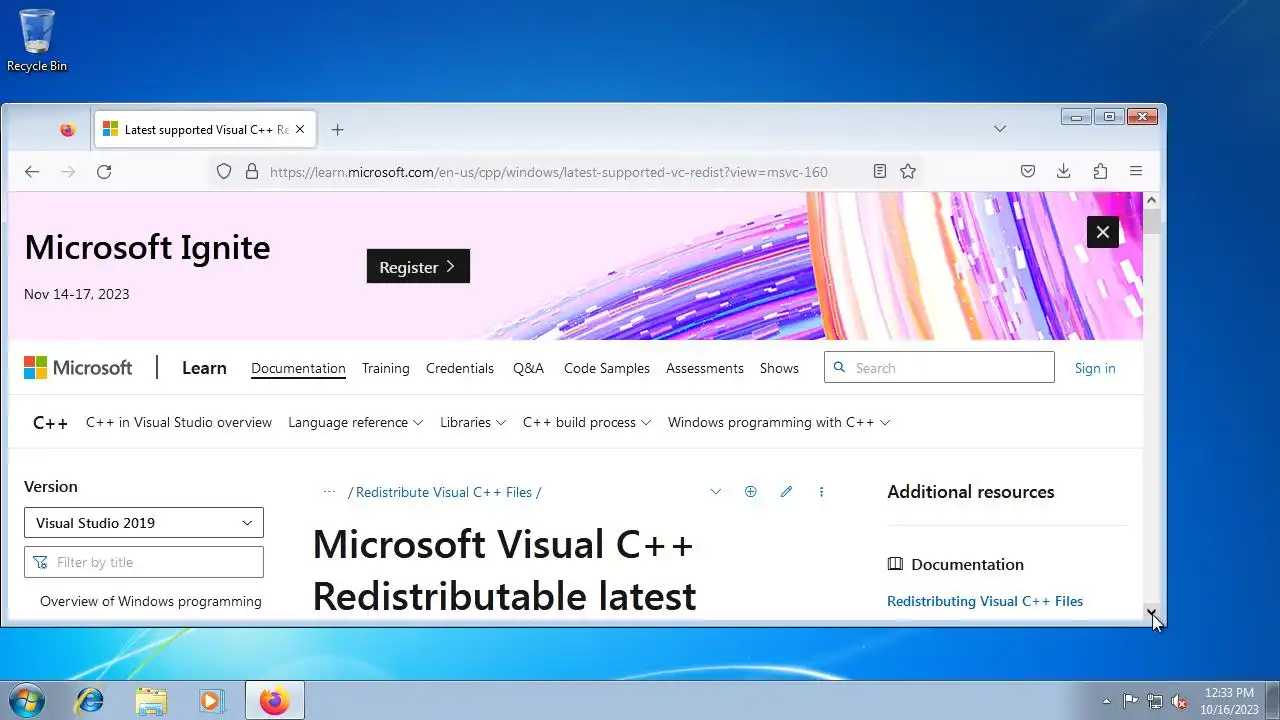
Task: Click the URL address bar
Action: coord(548,172)
